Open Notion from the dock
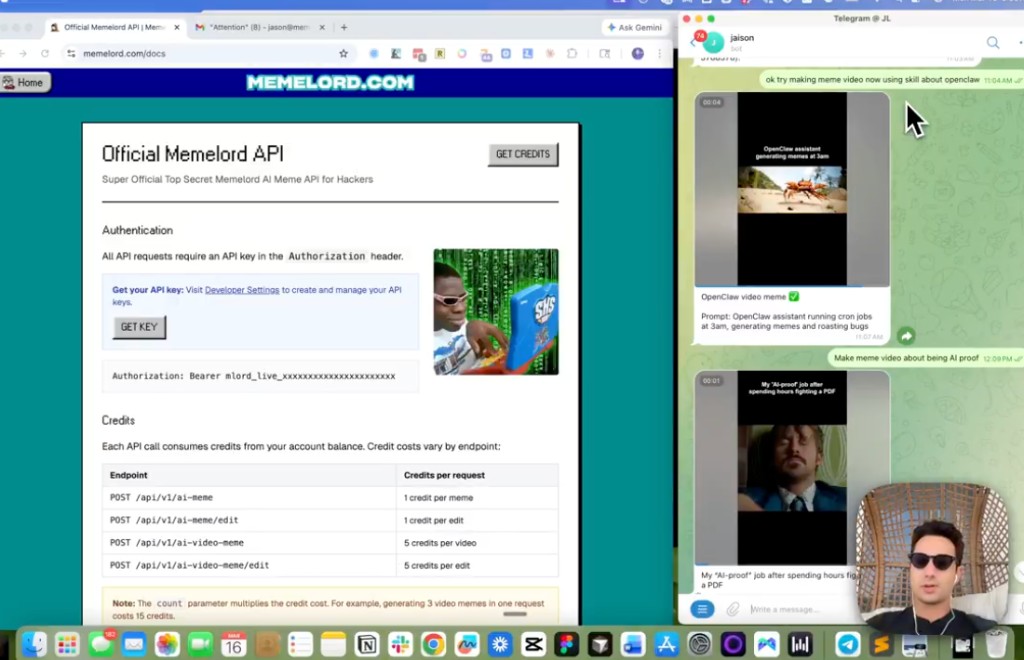This screenshot has width=1024, height=660. [x=367, y=645]
